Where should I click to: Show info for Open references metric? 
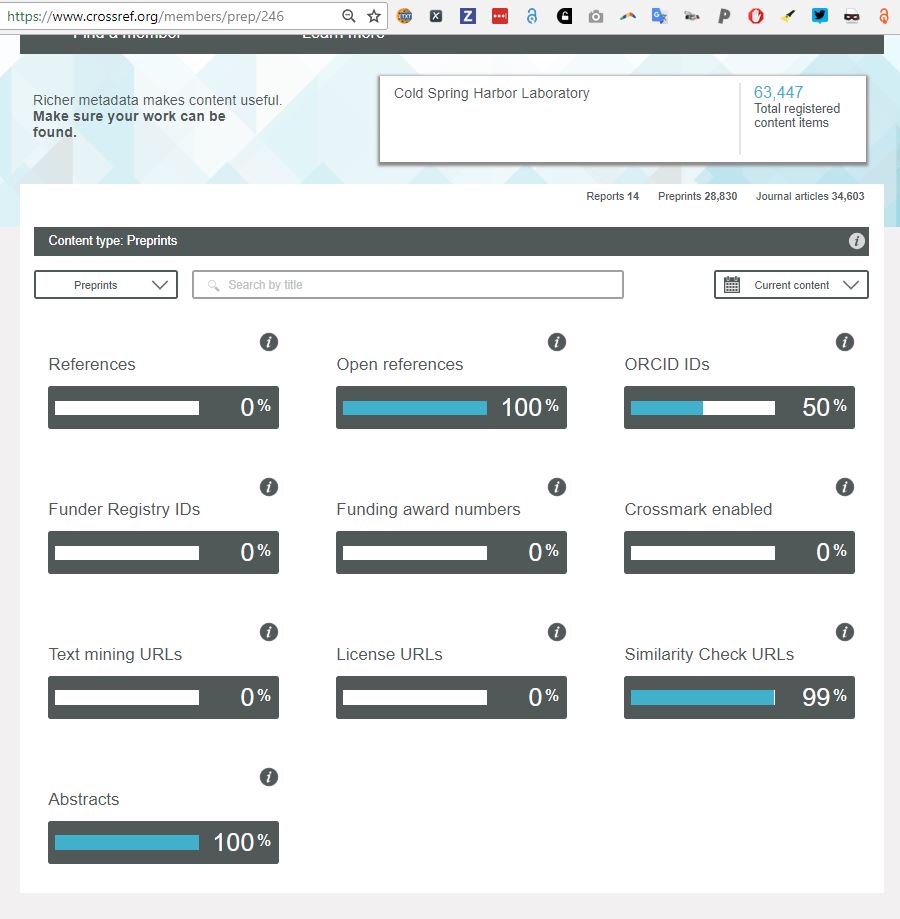tap(557, 342)
